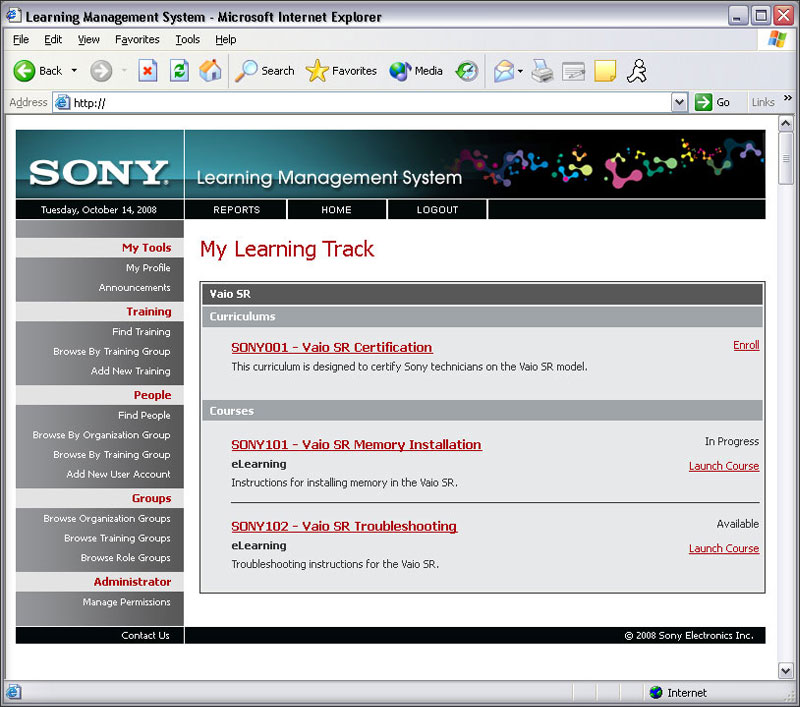
Task: Click the Enroll link for Vaio SR Certification
Action: tap(746, 345)
